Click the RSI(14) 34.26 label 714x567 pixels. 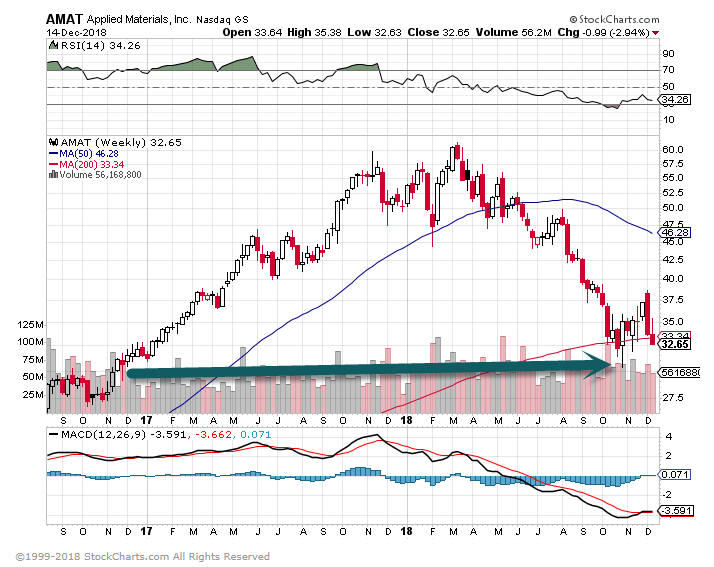[x=101, y=46]
